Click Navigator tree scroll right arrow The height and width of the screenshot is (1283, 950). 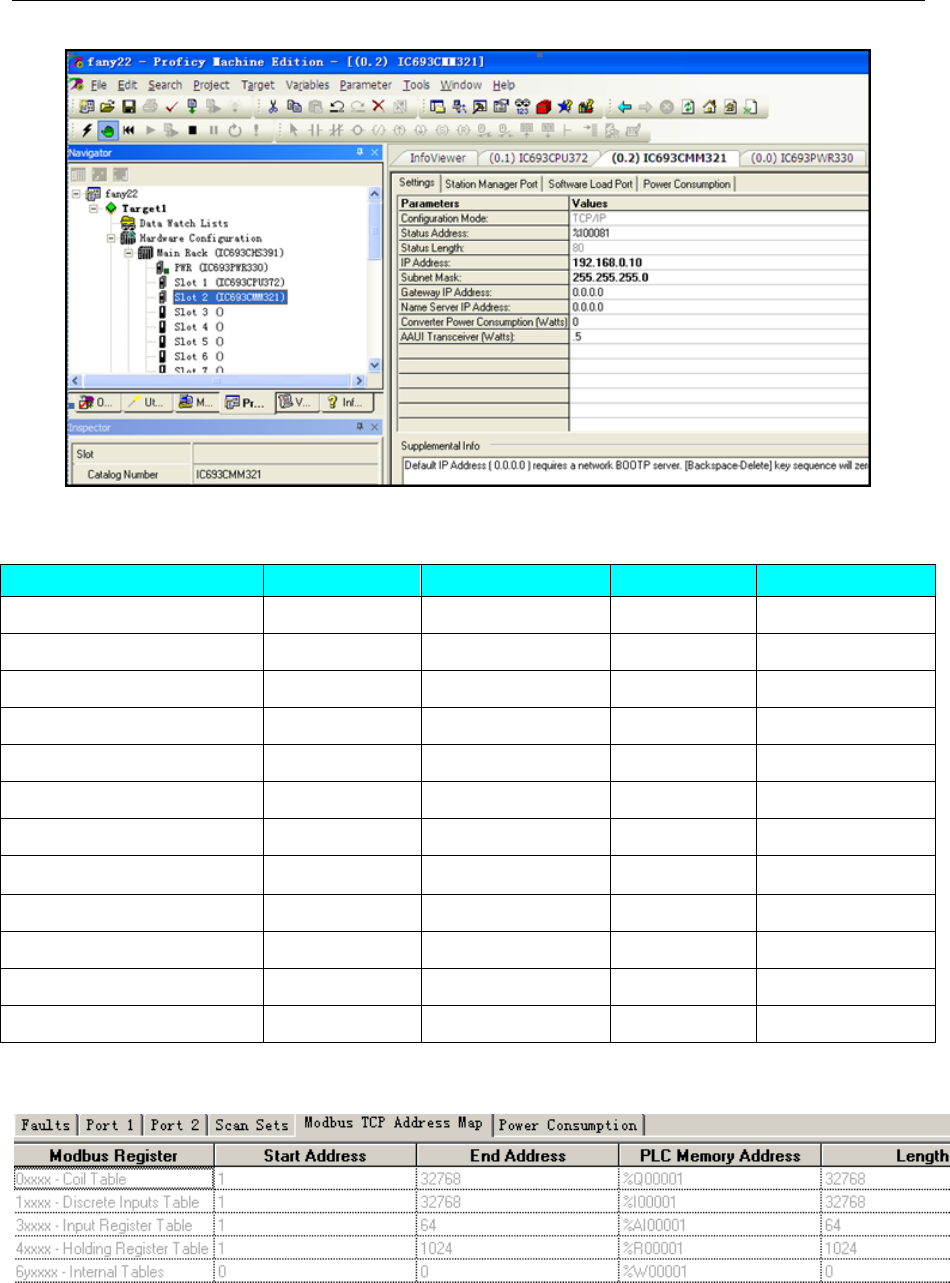[358, 381]
